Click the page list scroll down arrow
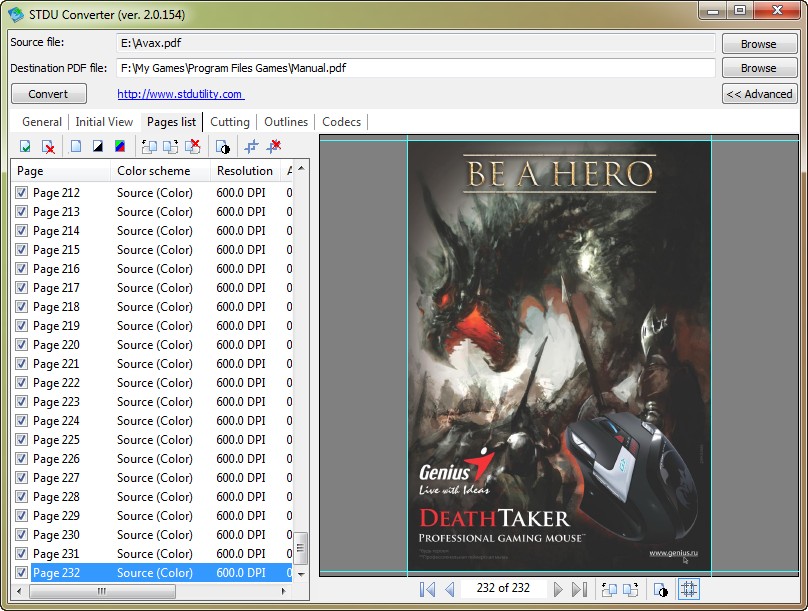 pyautogui.click(x=301, y=574)
